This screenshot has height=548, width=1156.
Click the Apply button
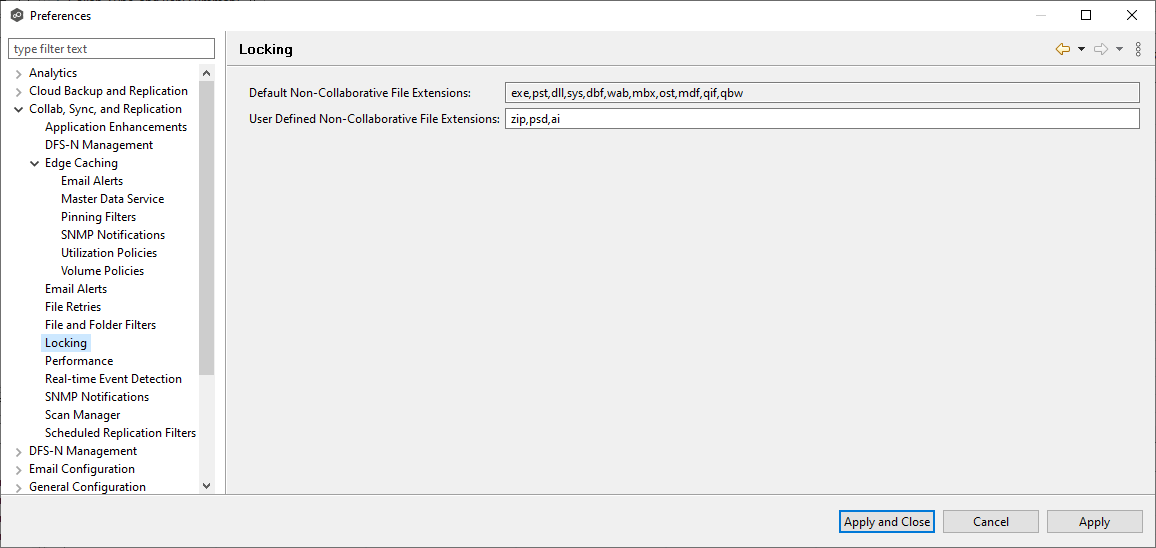(x=1094, y=521)
